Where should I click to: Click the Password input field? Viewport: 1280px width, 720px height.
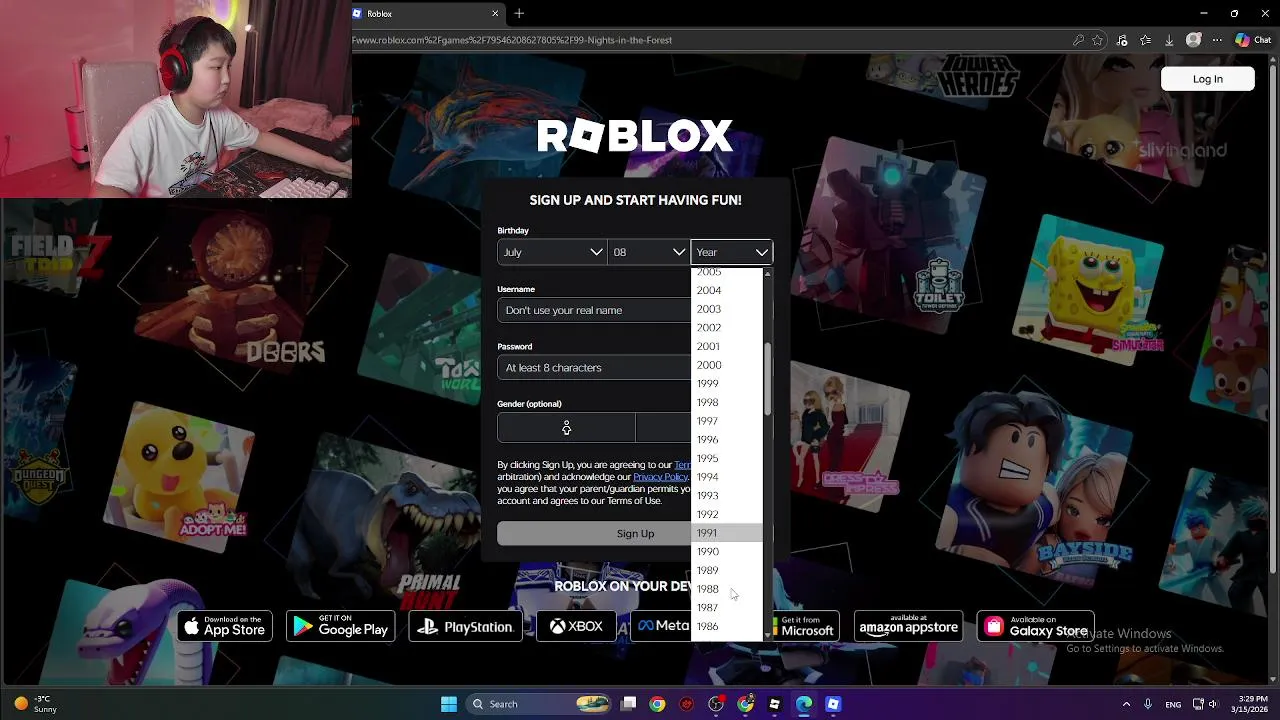594,367
